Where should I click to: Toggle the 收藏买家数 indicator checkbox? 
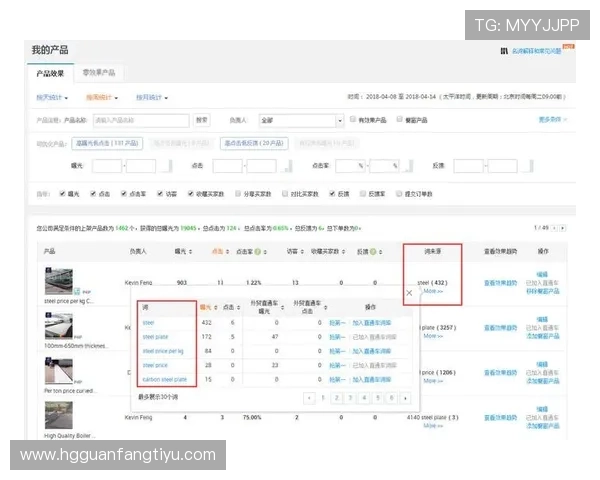[x=191, y=194]
